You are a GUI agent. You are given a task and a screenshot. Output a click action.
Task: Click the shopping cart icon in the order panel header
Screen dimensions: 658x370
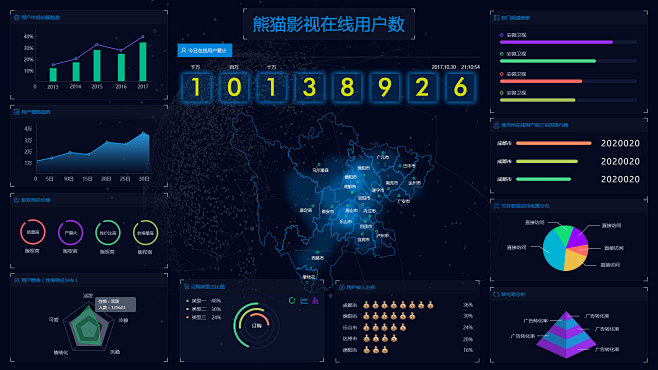click(x=187, y=287)
